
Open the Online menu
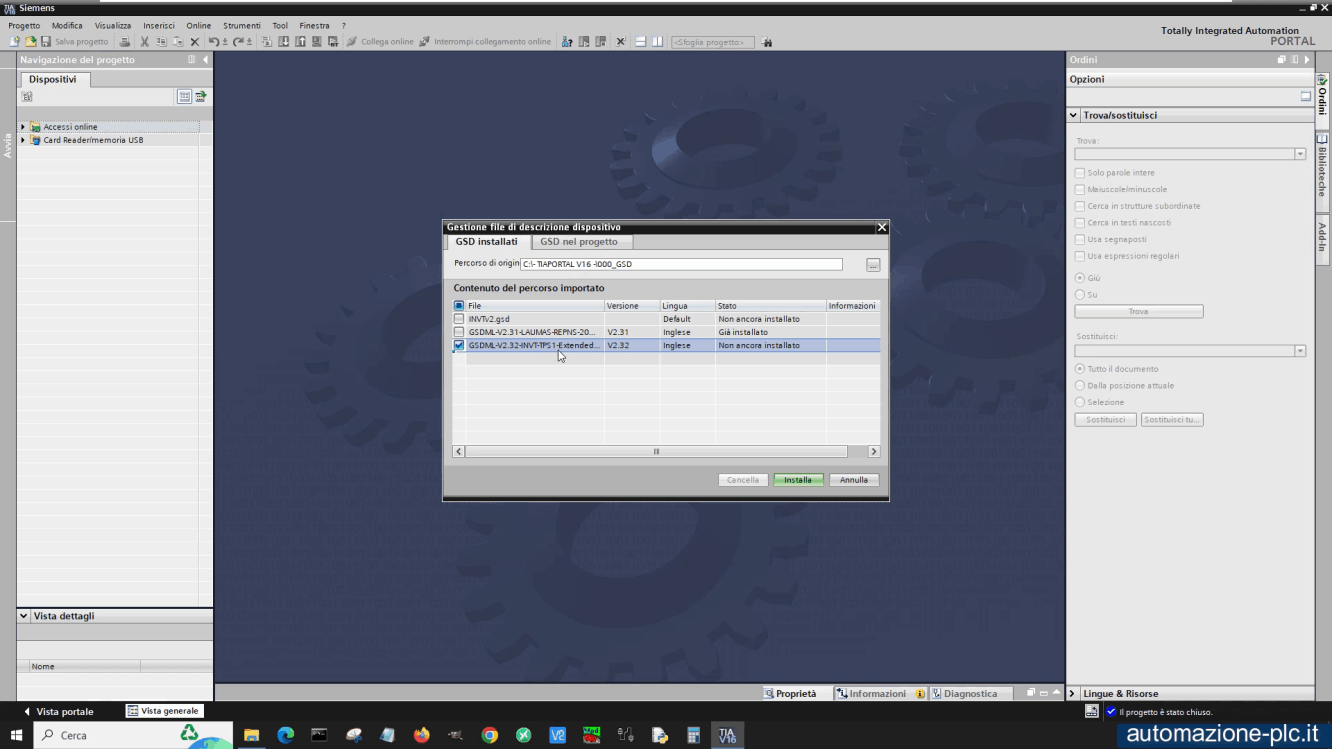tap(198, 26)
